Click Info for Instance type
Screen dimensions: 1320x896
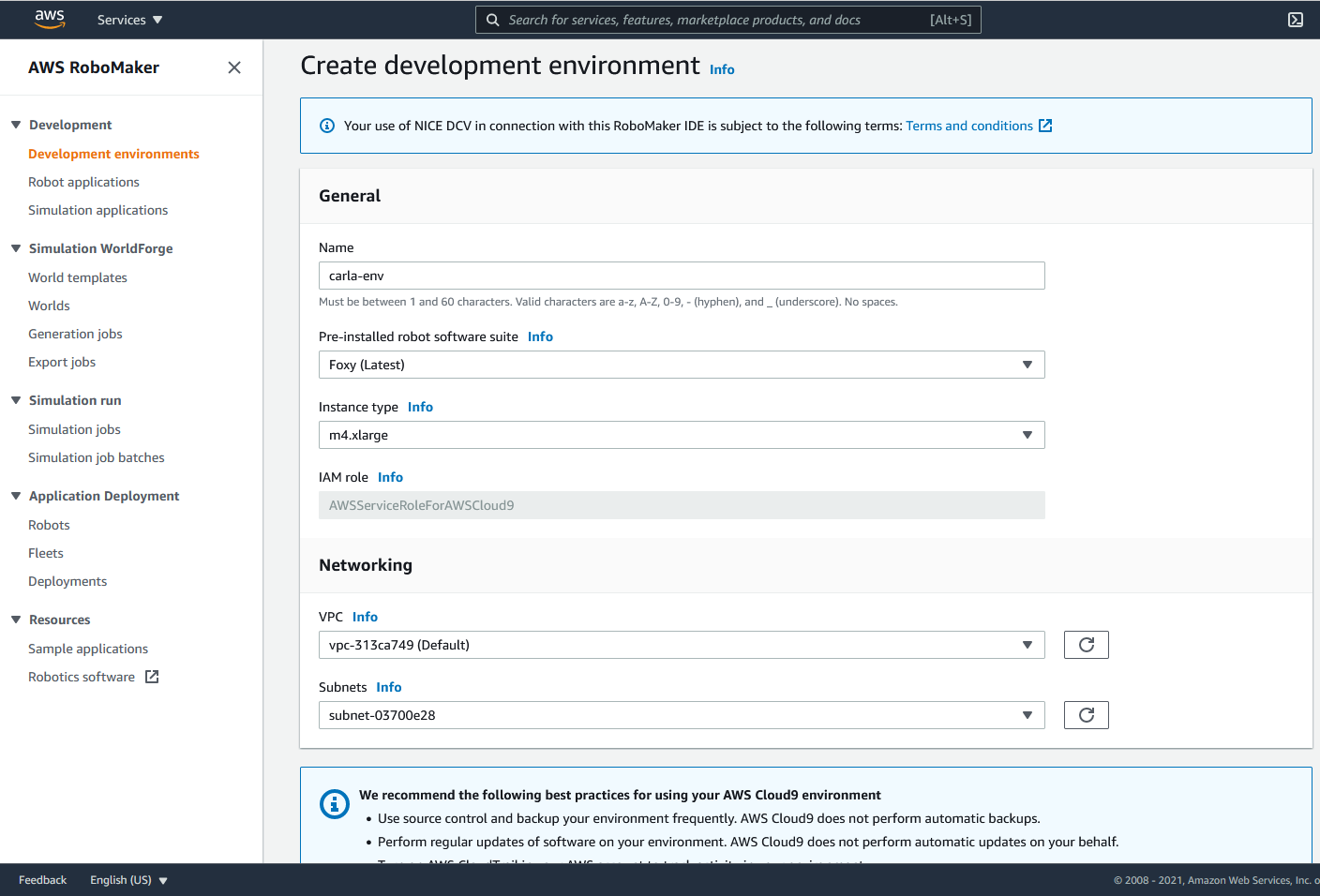pos(420,407)
